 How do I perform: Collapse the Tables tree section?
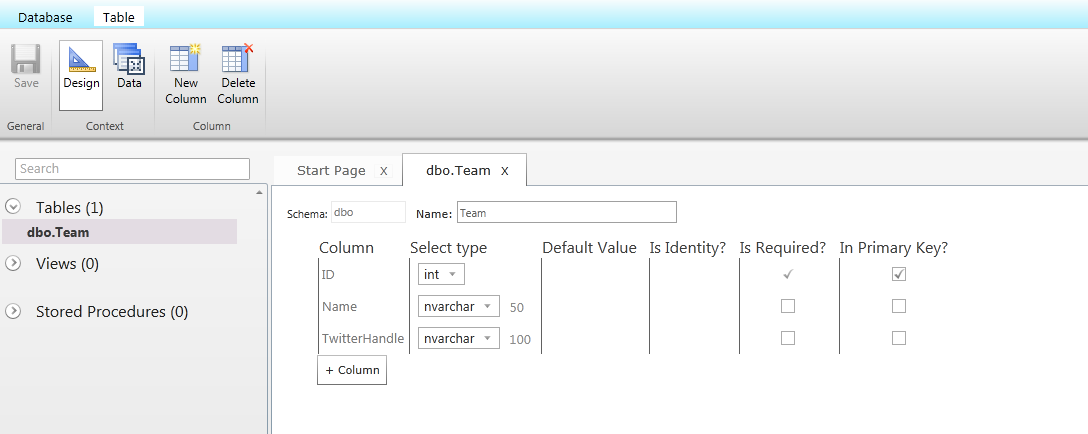[13, 207]
